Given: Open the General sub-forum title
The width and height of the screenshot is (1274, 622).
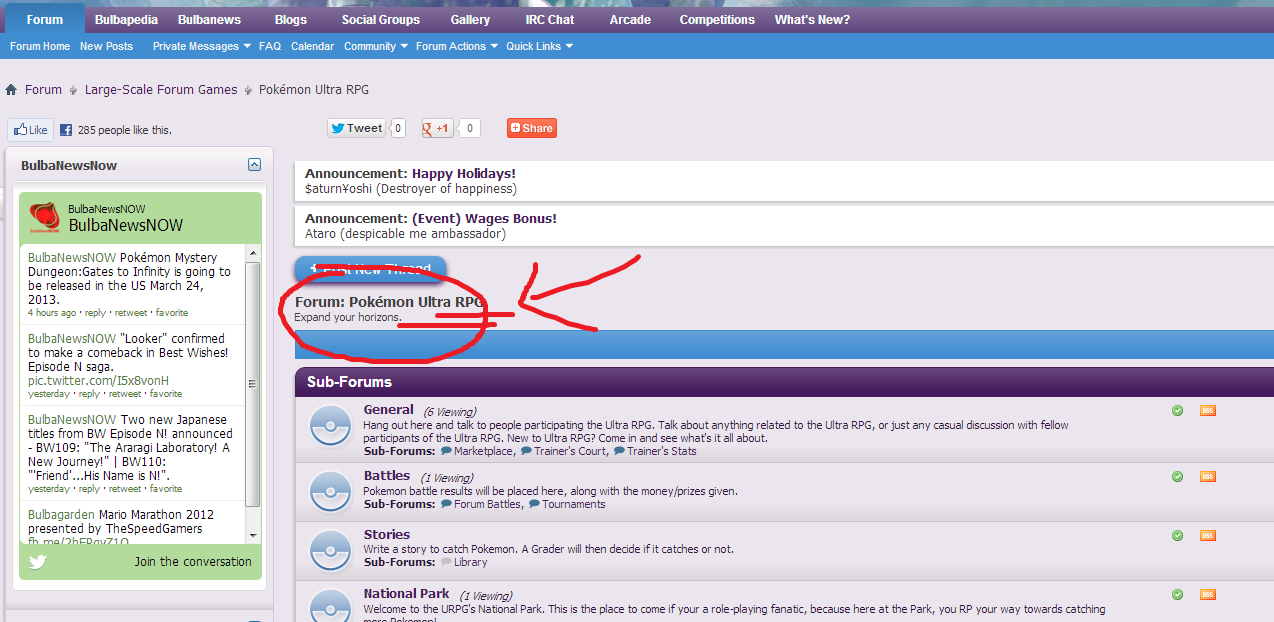Looking at the screenshot, I should coord(389,410).
